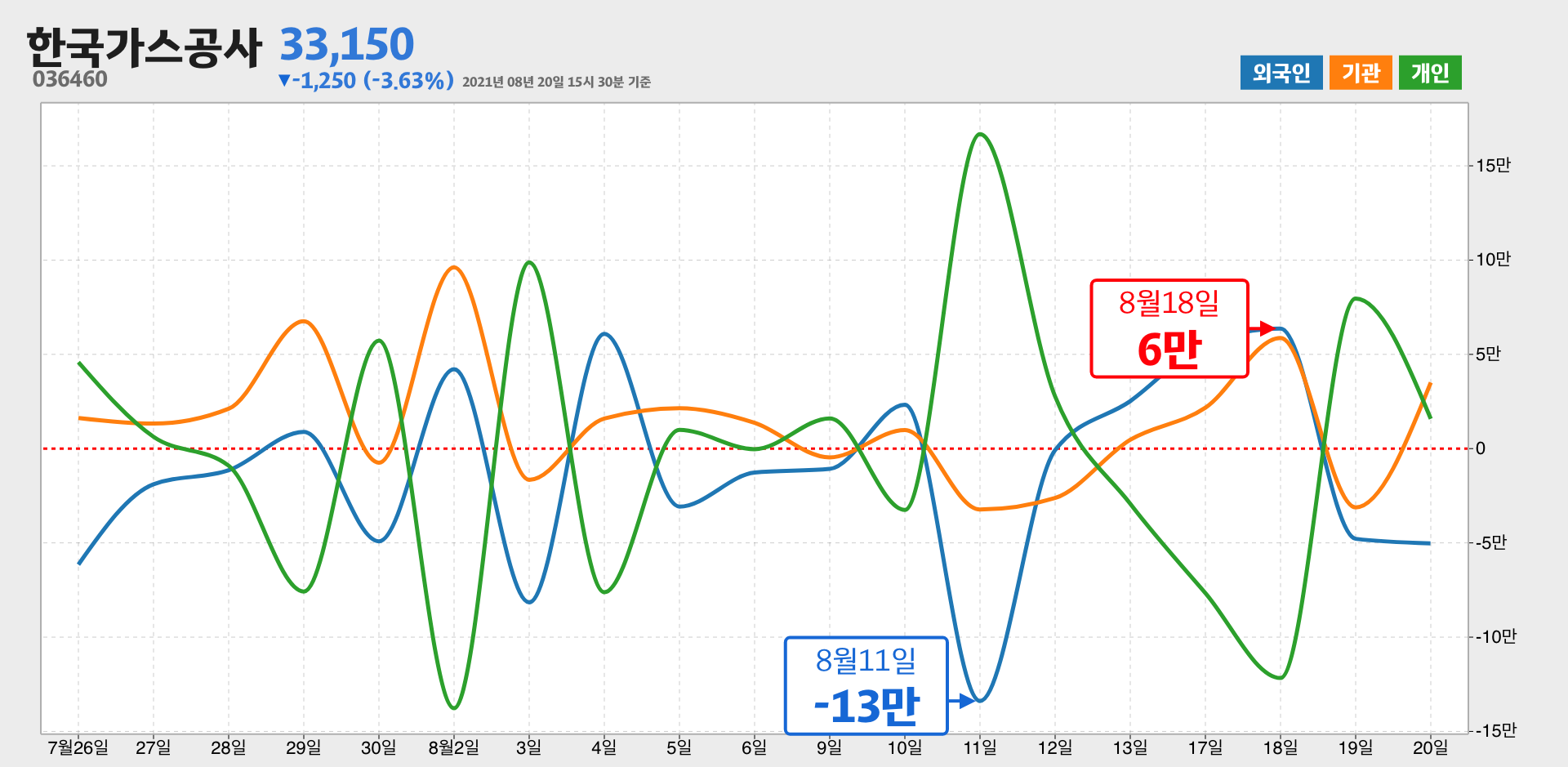Image resolution: width=1568 pixels, height=767 pixels.
Task: Click x-axis label 3일
Action: click(529, 747)
